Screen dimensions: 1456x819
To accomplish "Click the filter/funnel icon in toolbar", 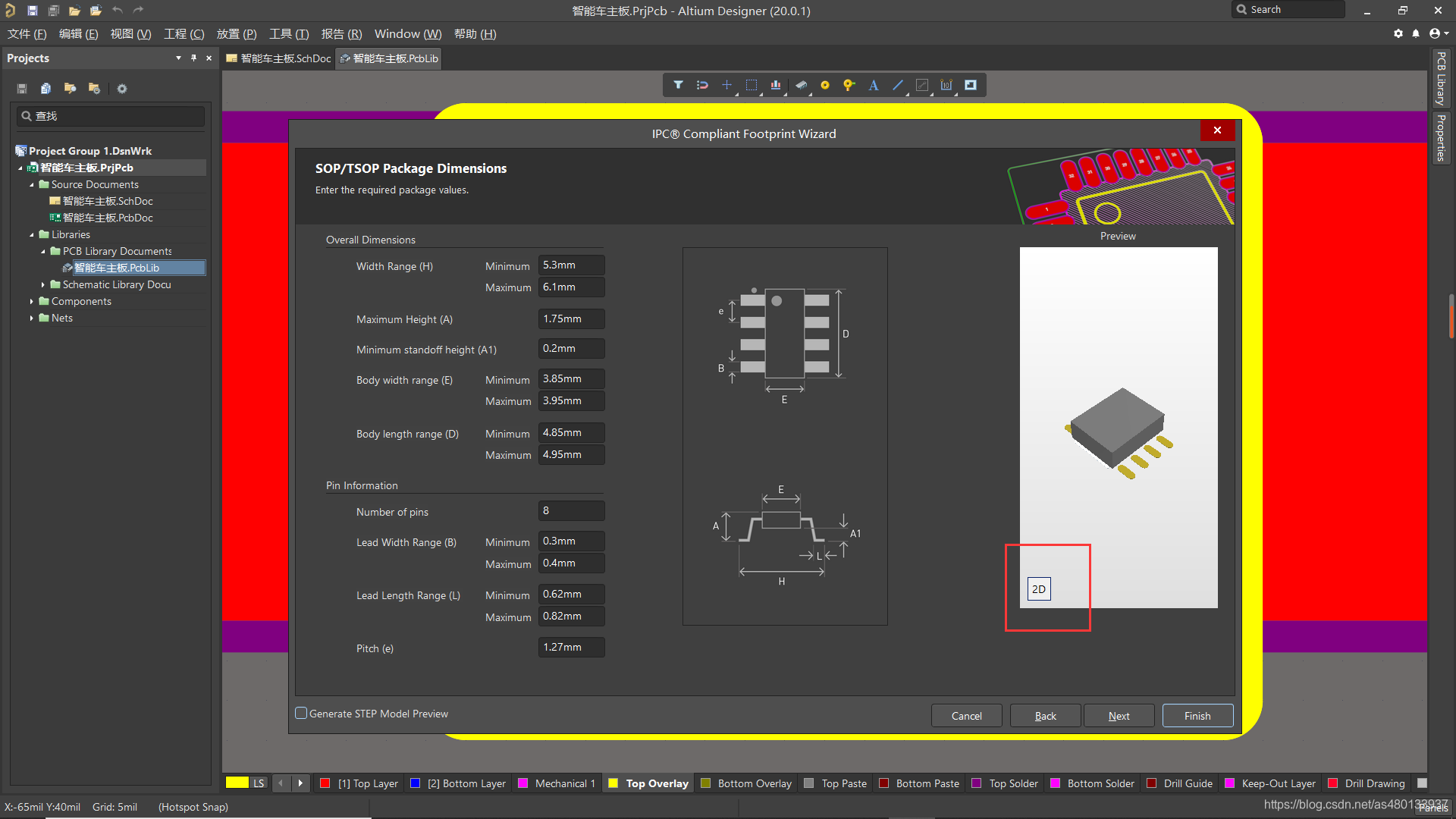I will coord(678,84).
